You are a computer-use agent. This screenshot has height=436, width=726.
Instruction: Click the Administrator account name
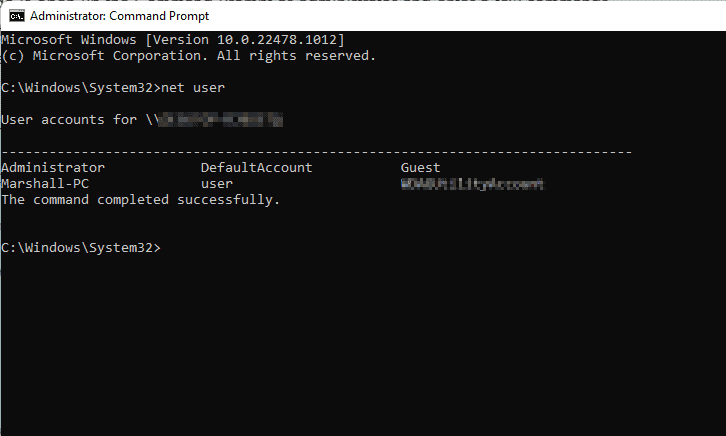tap(53, 168)
